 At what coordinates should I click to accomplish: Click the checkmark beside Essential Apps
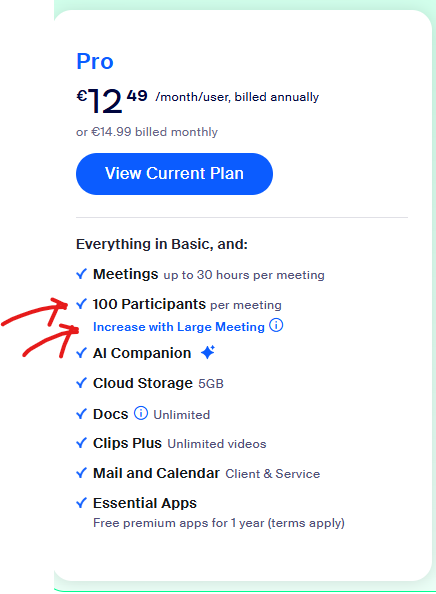click(x=81, y=503)
